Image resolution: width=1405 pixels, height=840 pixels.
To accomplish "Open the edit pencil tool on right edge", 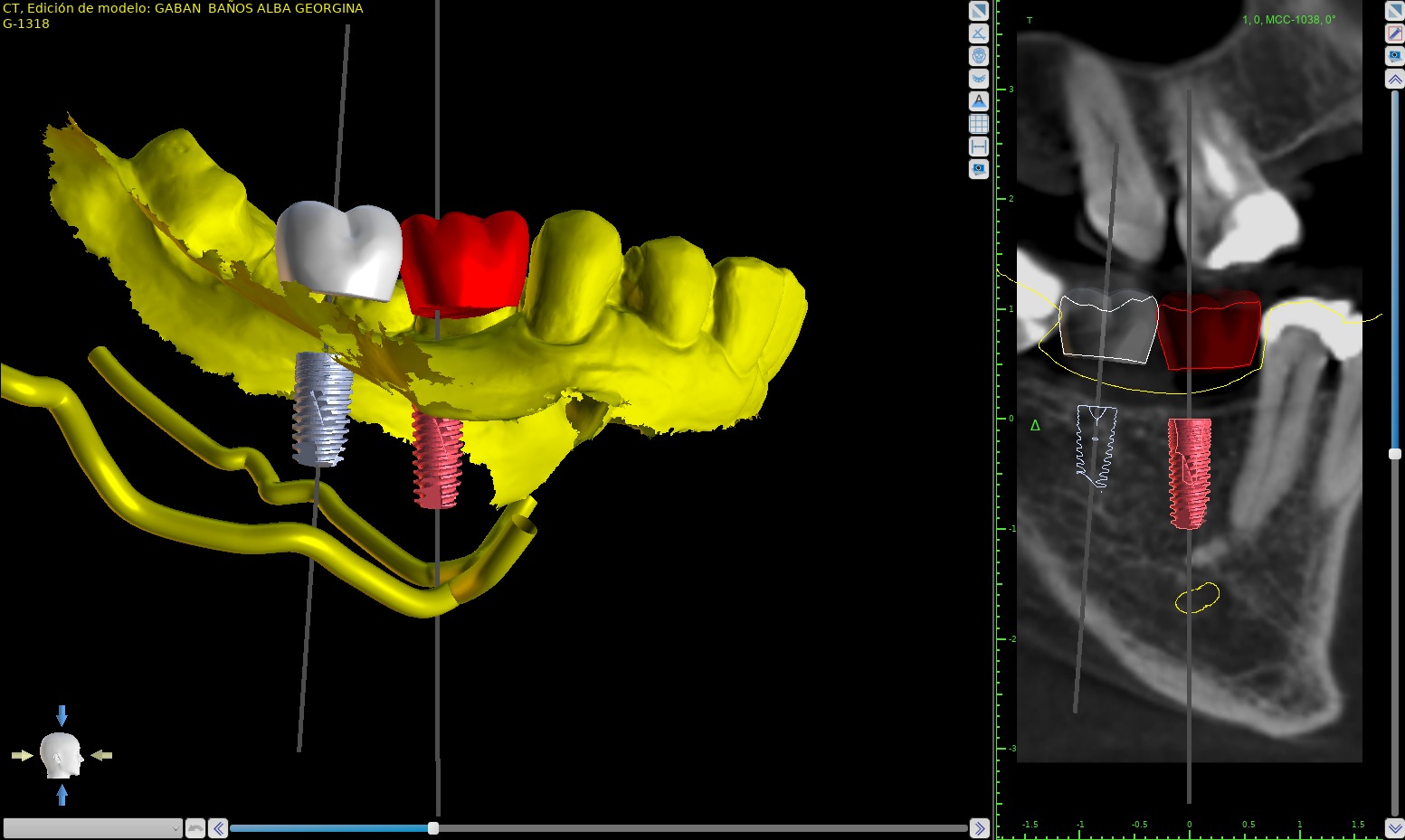I will click(x=1393, y=33).
